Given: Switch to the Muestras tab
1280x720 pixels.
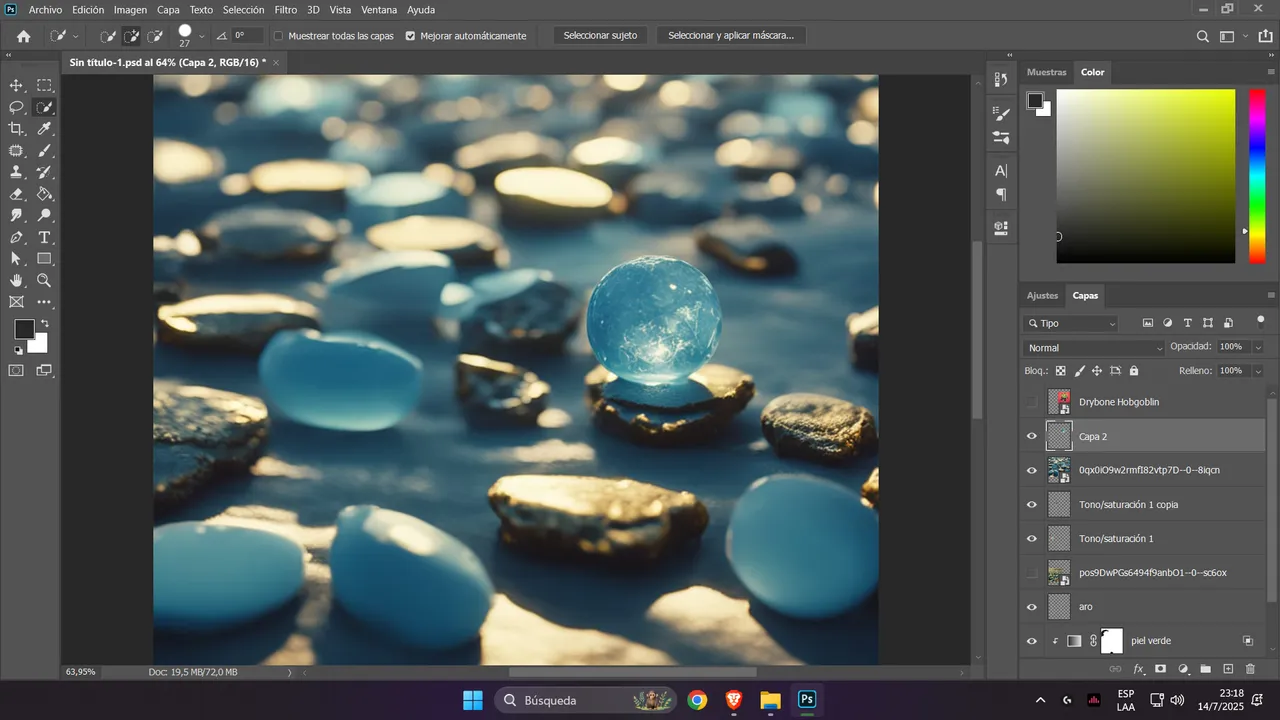Looking at the screenshot, I should 1046,72.
